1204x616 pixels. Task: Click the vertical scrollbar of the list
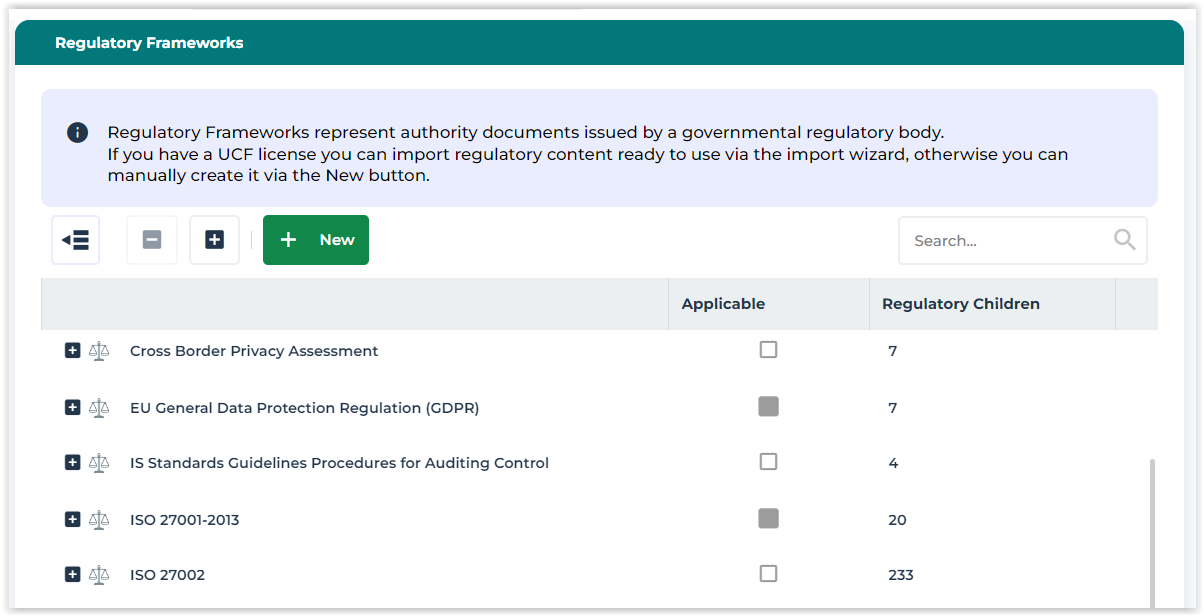tap(1152, 530)
